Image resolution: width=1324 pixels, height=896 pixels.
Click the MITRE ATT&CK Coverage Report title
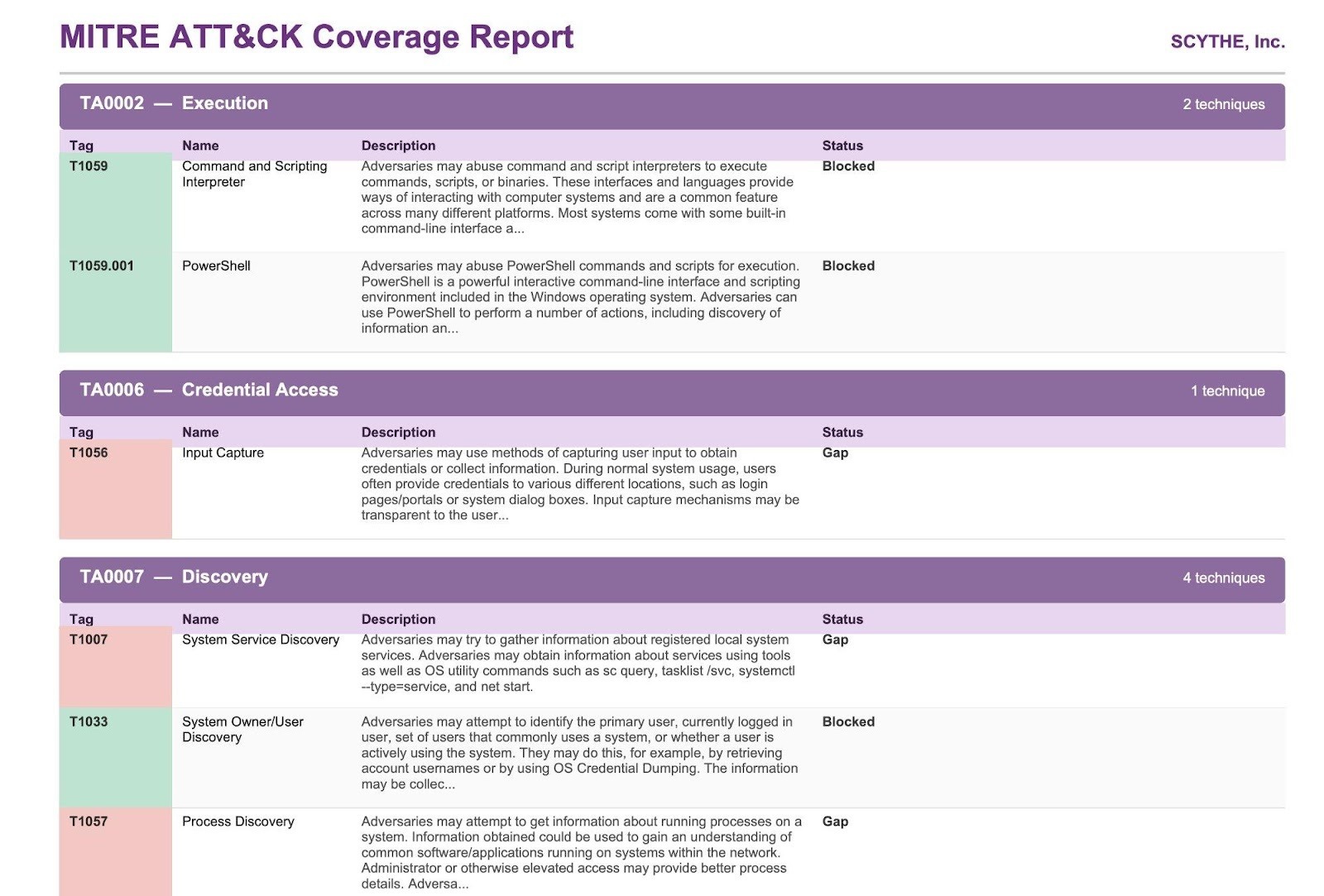click(316, 37)
